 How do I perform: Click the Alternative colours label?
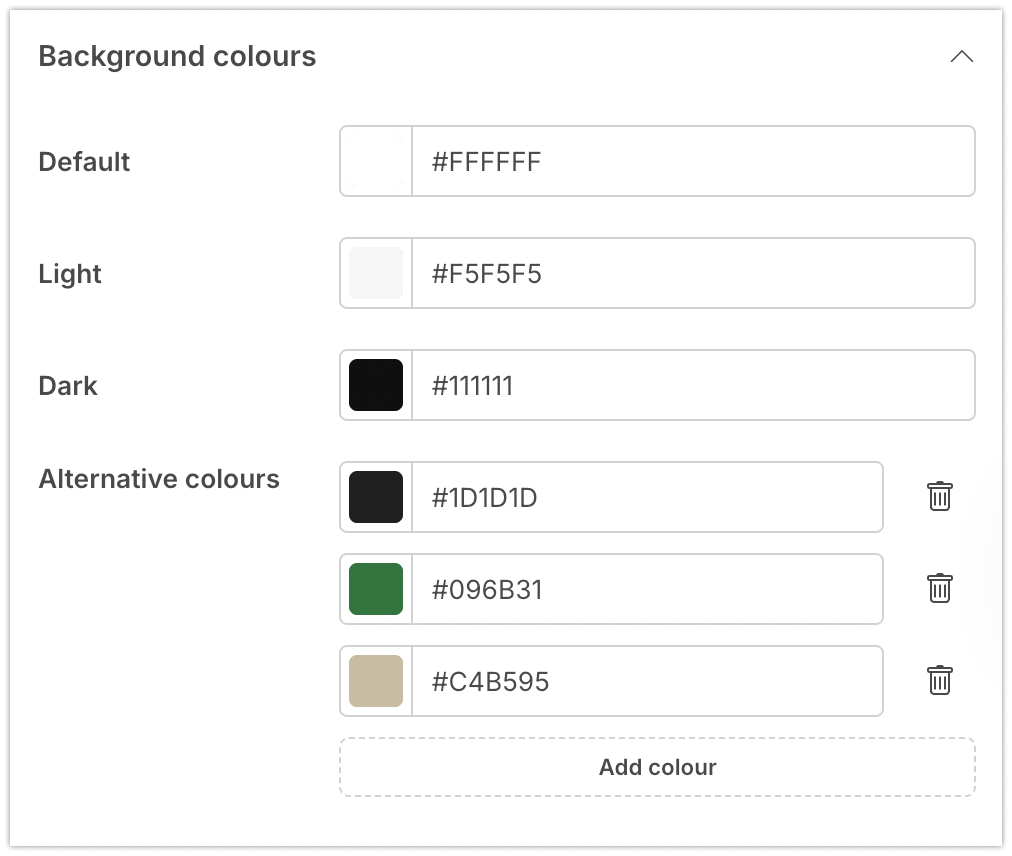tap(159, 479)
